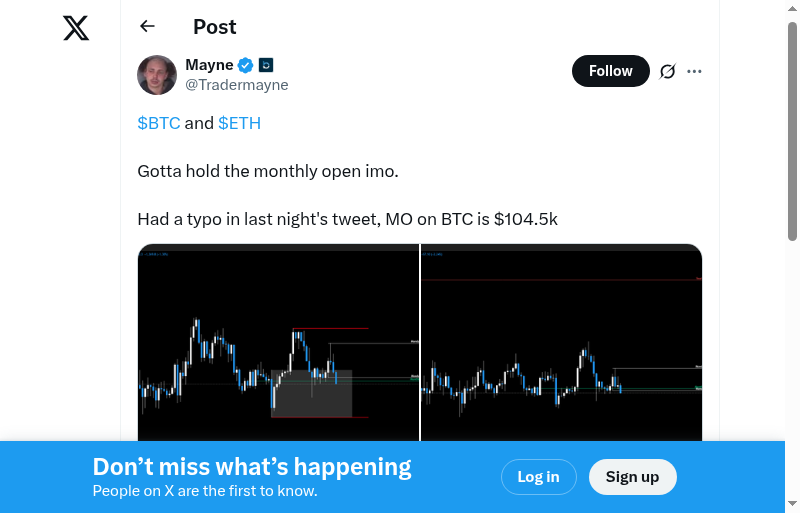Click the scrollbar down arrow
This screenshot has height=513, width=800.
coord(792,504)
